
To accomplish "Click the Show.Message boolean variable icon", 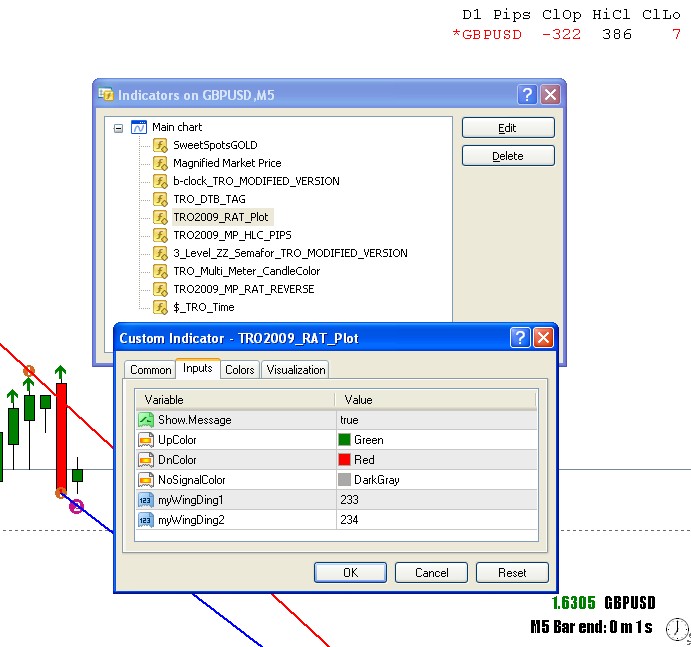I will pos(145,420).
